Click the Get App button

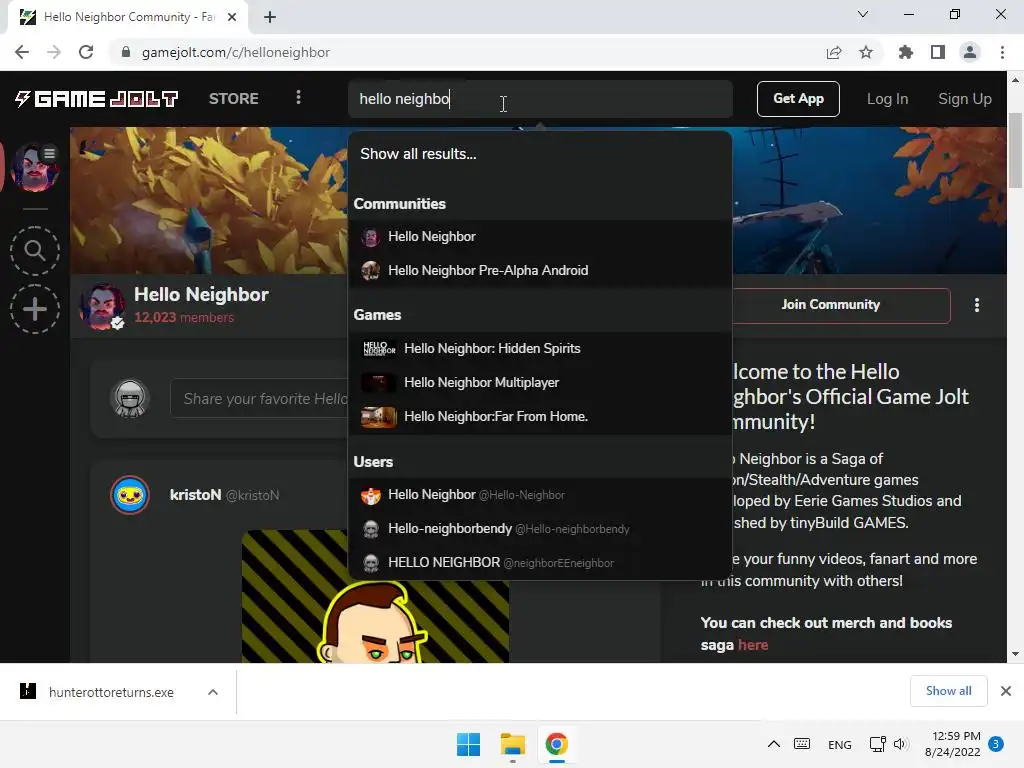798,99
